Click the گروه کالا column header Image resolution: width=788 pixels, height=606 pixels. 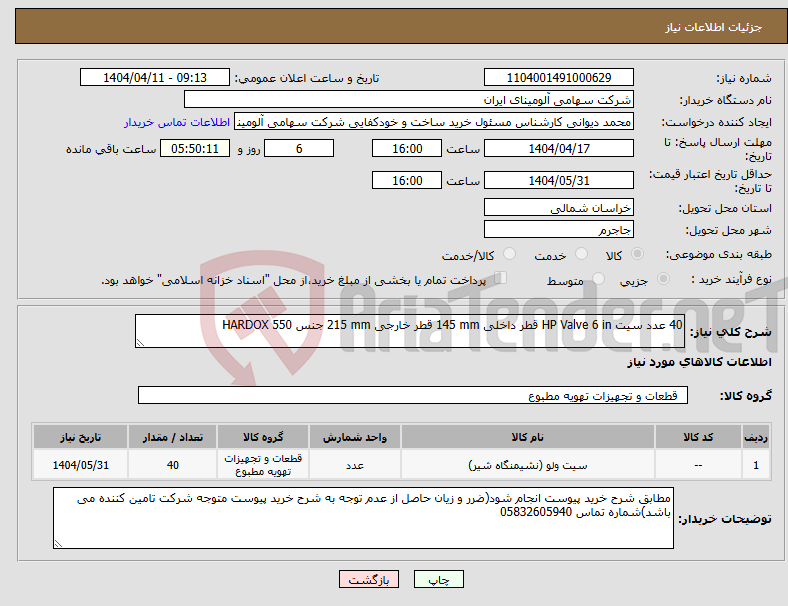[263, 437]
